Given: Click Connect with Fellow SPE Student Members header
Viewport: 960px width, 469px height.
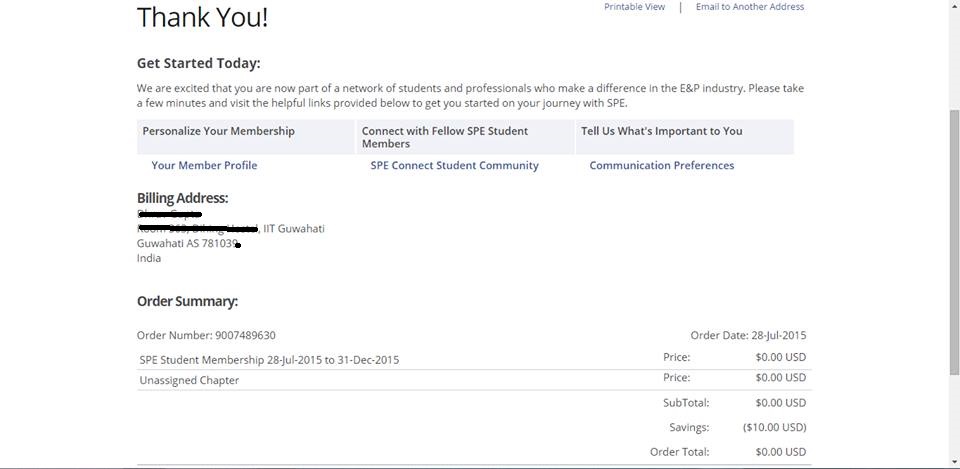Looking at the screenshot, I should click(445, 137).
